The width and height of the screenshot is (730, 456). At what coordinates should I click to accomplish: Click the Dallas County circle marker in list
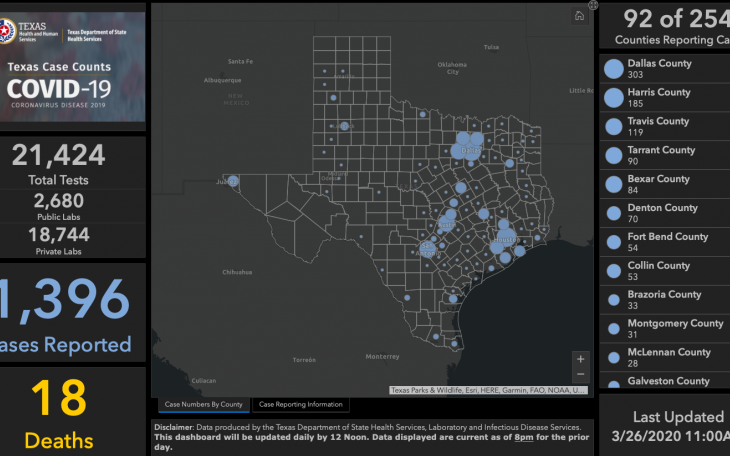coord(613,69)
